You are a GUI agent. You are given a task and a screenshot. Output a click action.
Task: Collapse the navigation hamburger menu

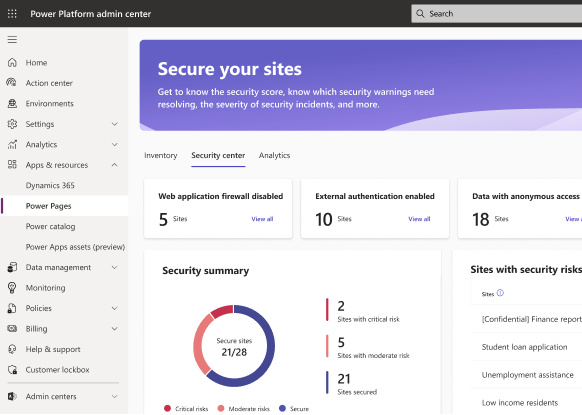point(12,39)
